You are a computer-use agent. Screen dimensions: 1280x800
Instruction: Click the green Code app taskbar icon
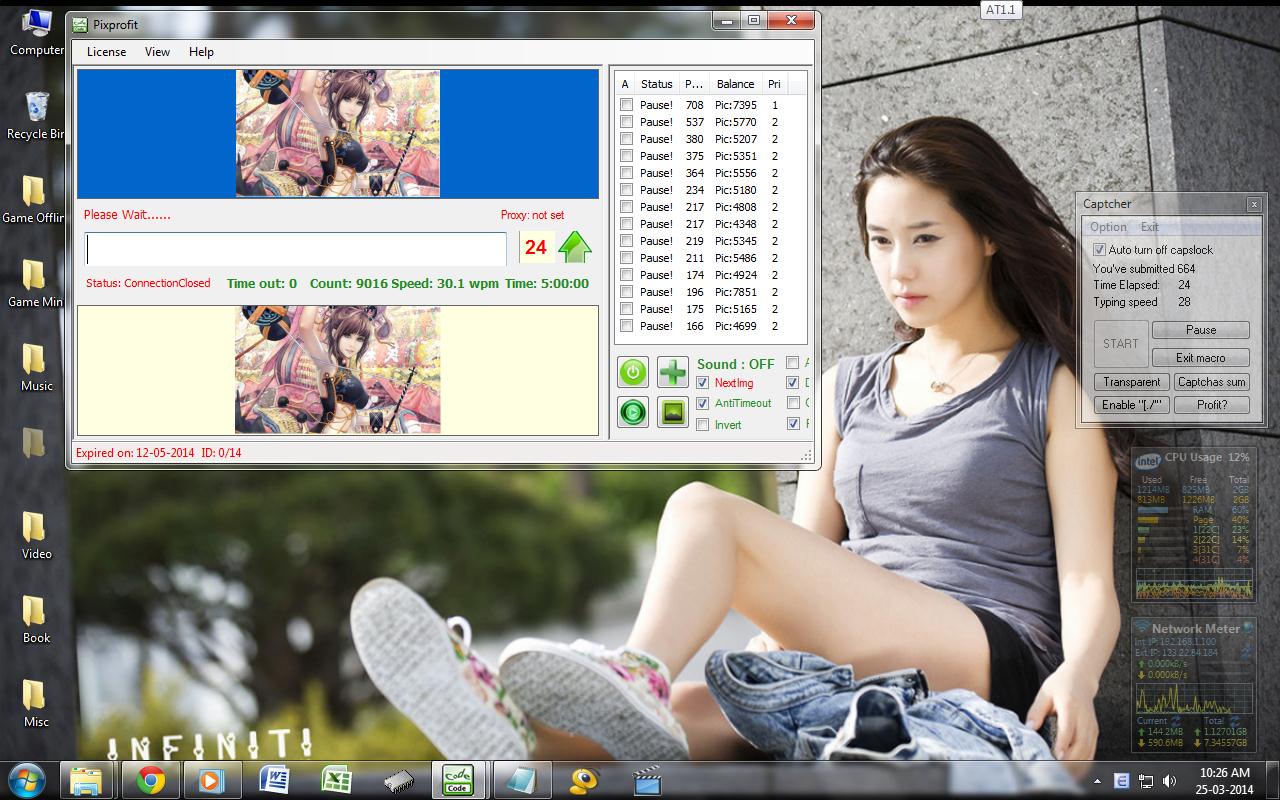click(x=459, y=780)
